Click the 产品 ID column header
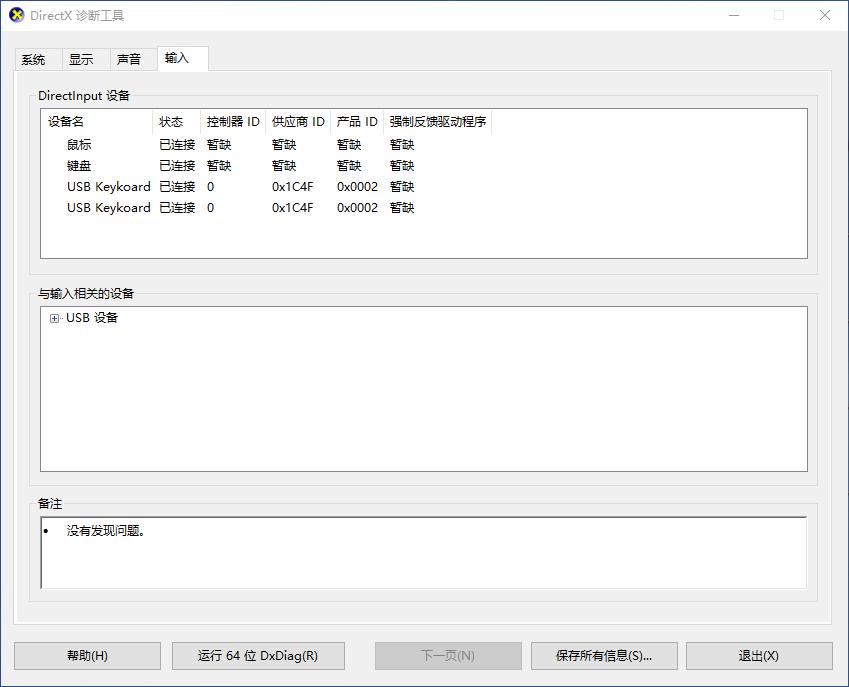The image size is (849, 687). (357, 122)
